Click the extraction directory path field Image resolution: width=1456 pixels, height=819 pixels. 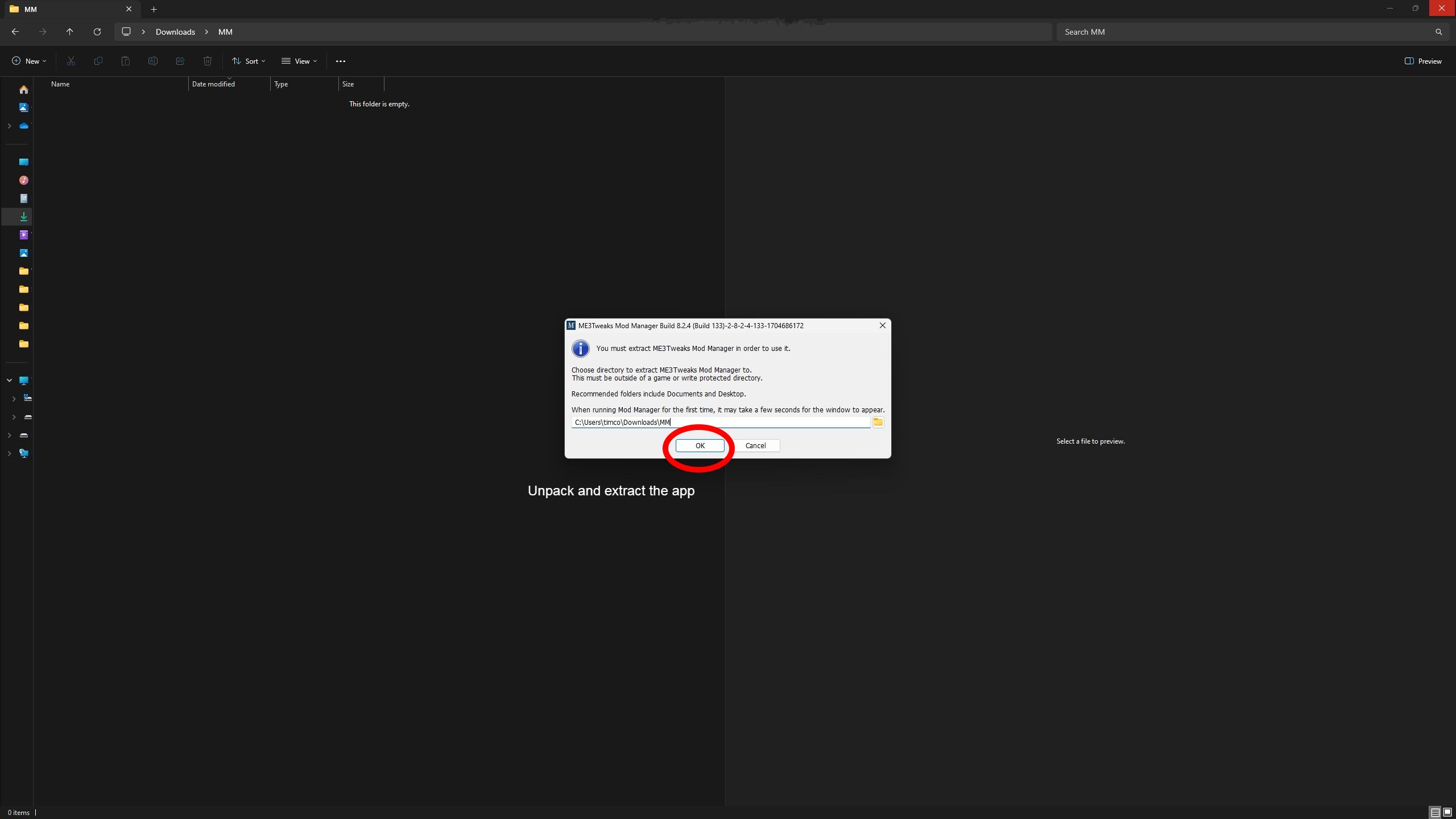pyautogui.click(x=720, y=422)
